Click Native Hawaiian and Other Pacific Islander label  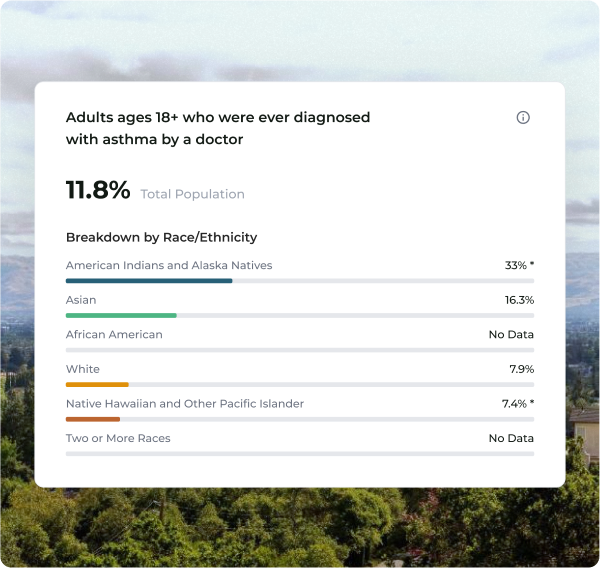tap(185, 403)
